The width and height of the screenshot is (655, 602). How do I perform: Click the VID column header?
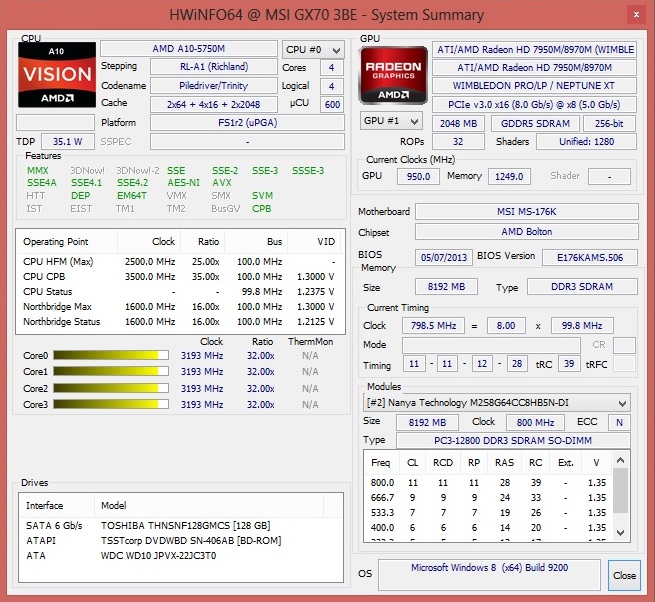pos(315,241)
